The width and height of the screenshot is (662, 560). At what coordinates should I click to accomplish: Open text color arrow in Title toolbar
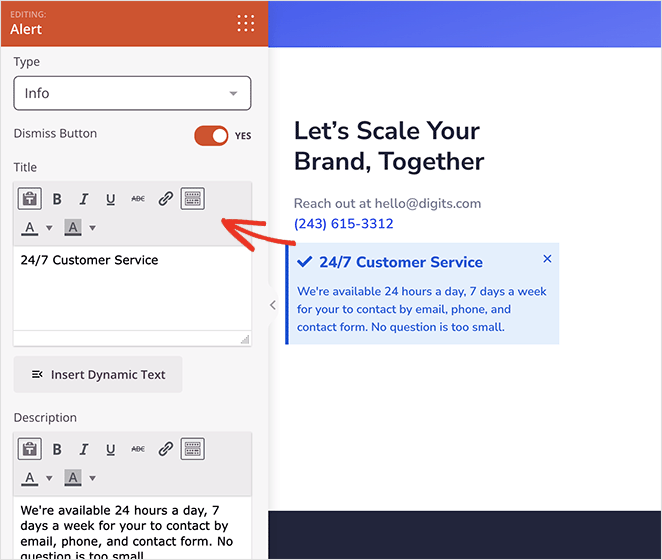click(x=49, y=228)
